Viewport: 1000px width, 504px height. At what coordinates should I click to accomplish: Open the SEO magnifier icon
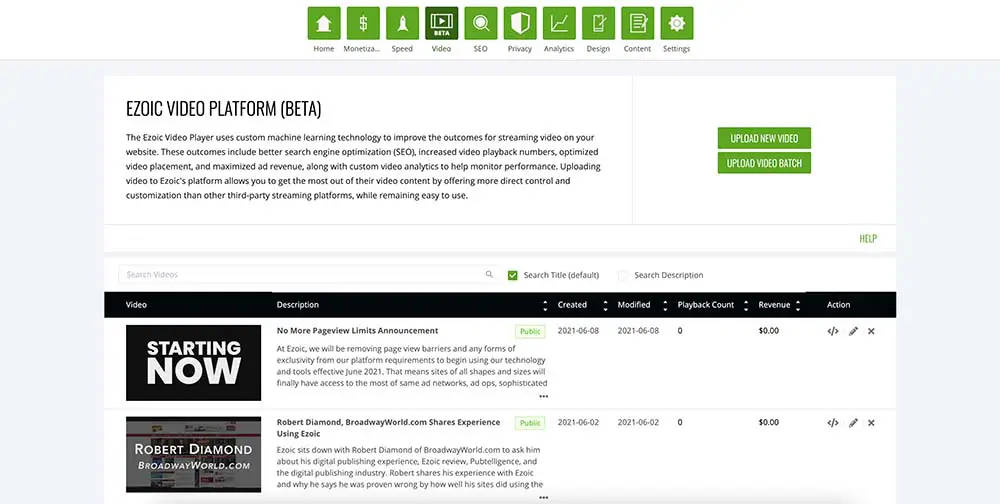(481, 24)
